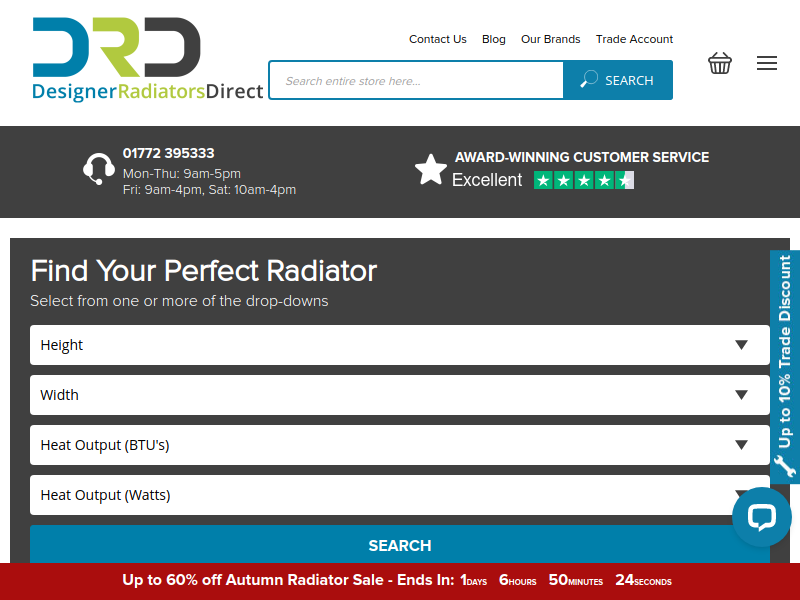Open the hamburger menu
The width and height of the screenshot is (800, 600).
pyautogui.click(x=767, y=63)
